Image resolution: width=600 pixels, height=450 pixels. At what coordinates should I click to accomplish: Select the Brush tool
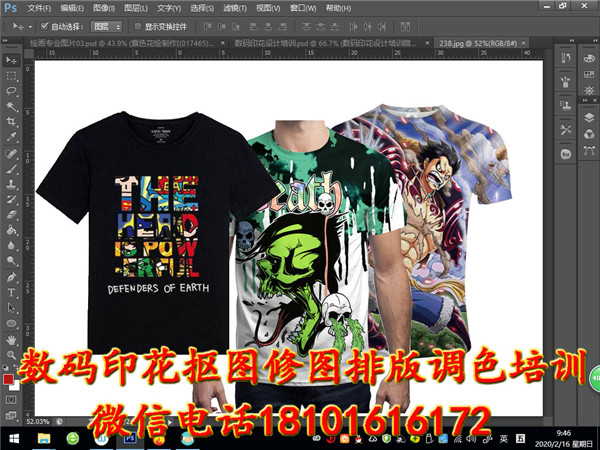11,169
